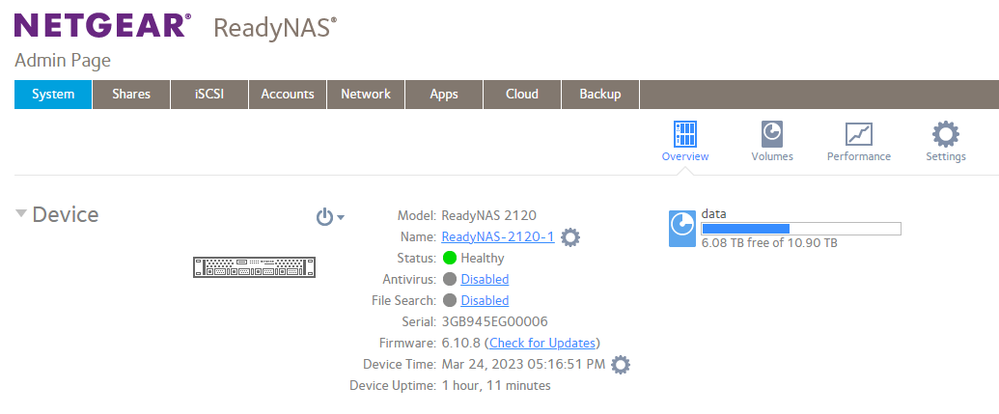Viewport: 999px width, 414px height.
Task: Click the gray Antivirus status dot
Action: (450, 279)
